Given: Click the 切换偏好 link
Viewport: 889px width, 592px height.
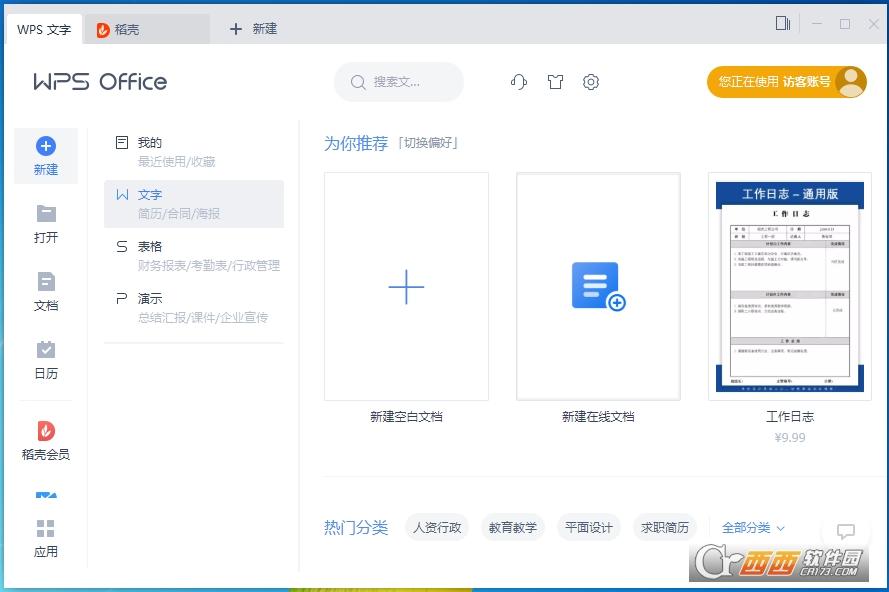Looking at the screenshot, I should (428, 143).
